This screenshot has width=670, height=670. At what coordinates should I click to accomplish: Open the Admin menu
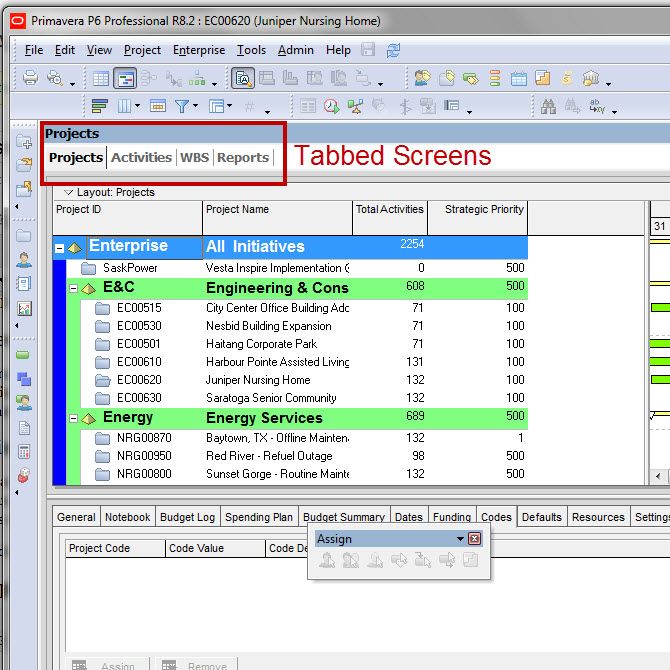[x=295, y=50]
